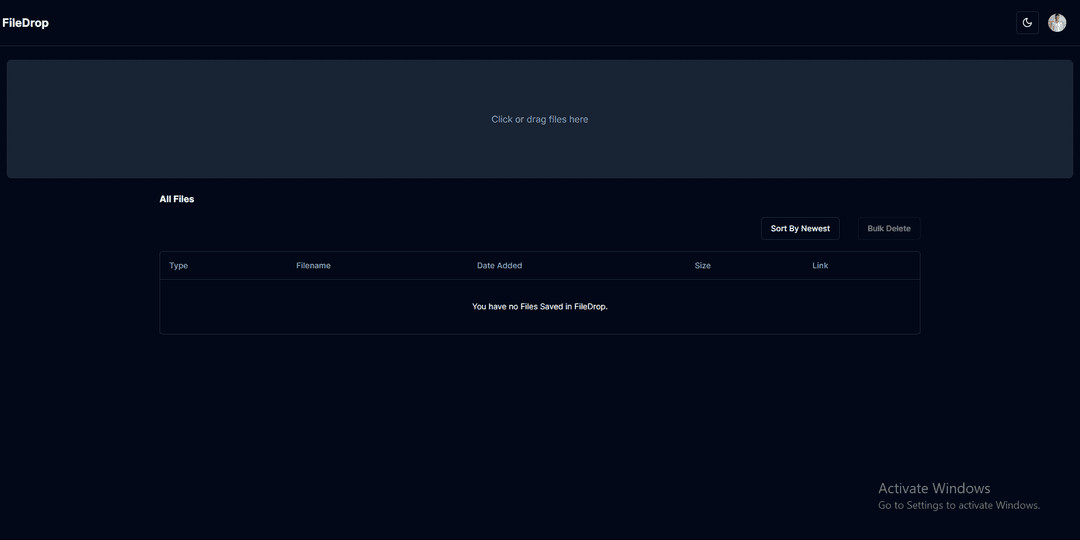This screenshot has width=1080, height=540.
Task: Click the FileDrop logo in the header
Action: (x=26, y=23)
